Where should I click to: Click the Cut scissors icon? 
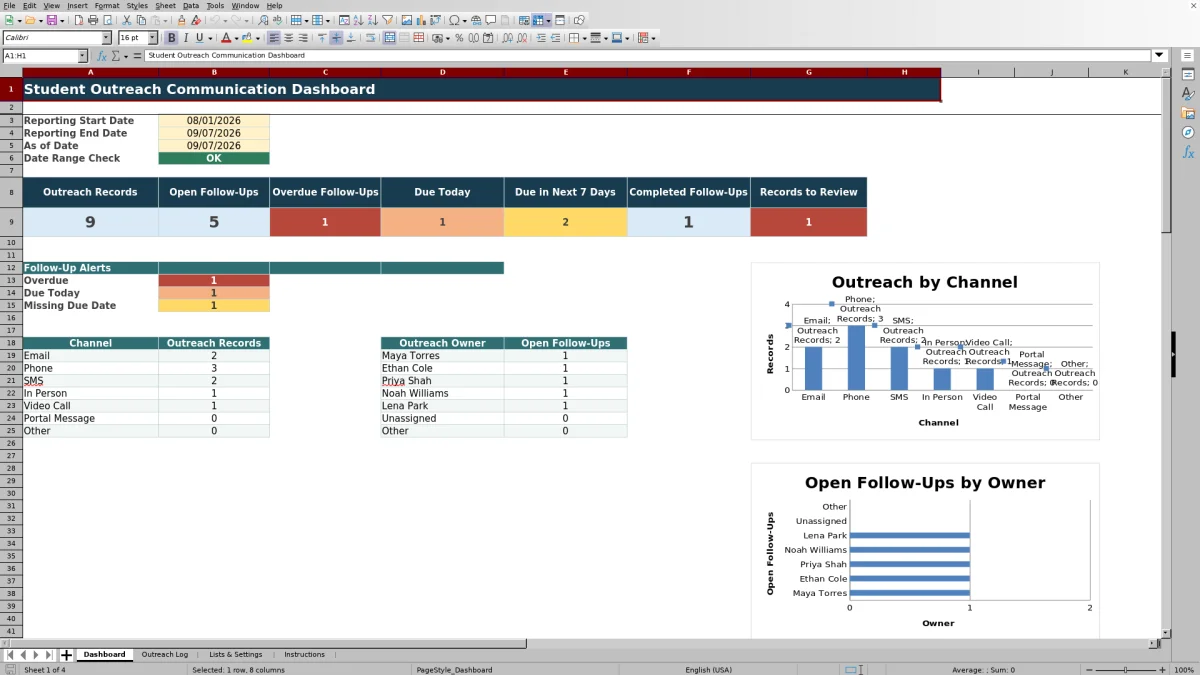pos(126,20)
